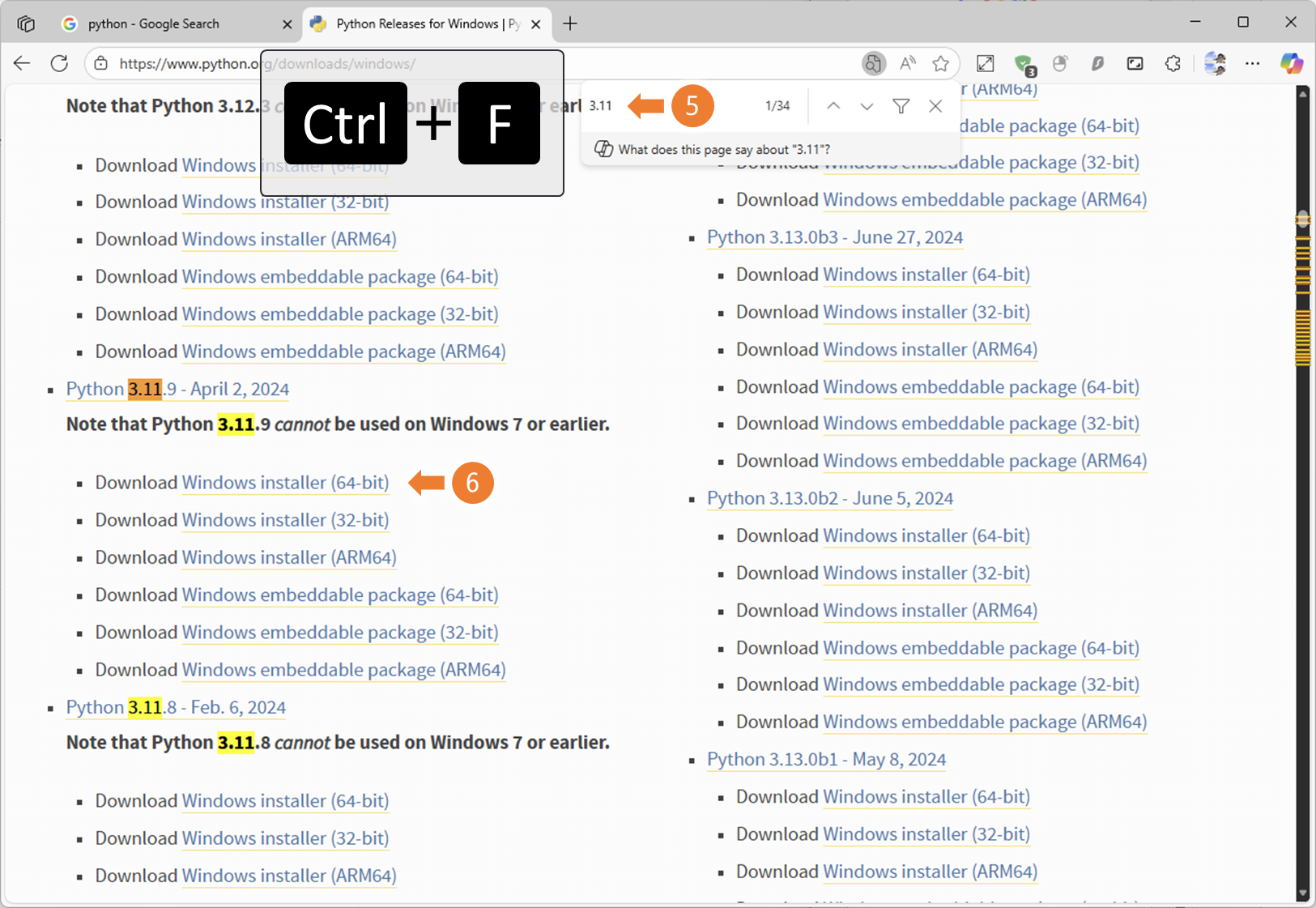Click the screenshot capture icon in toolbar
The width and height of the screenshot is (1316, 908).
1135,63
